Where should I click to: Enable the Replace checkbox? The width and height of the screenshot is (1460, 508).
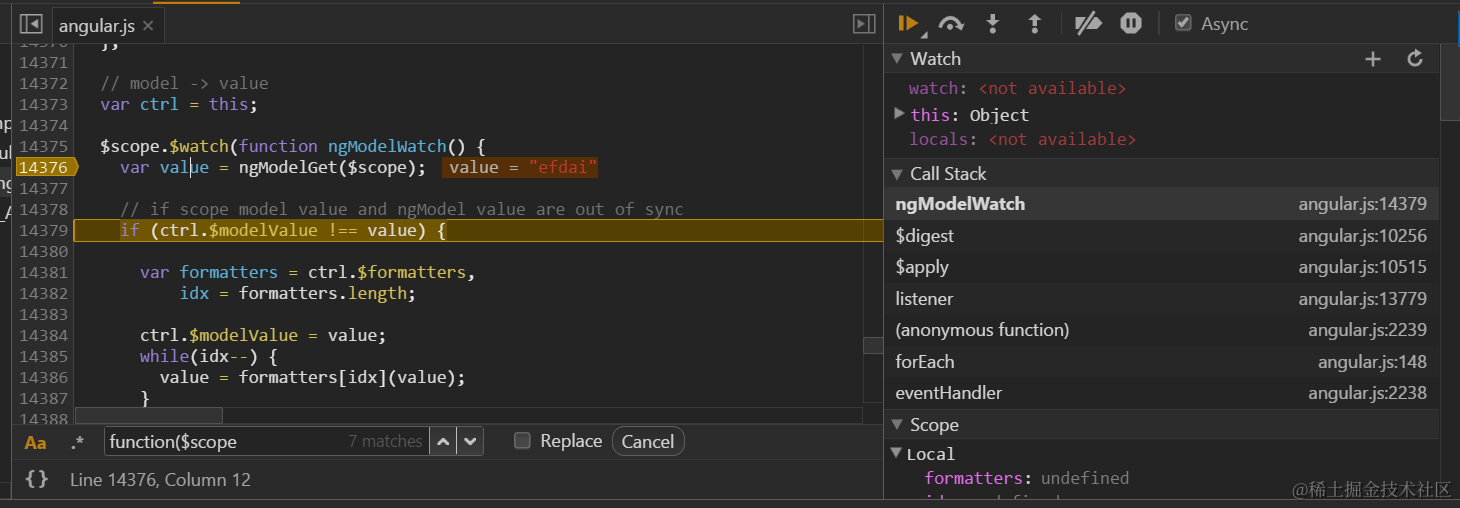click(522, 441)
